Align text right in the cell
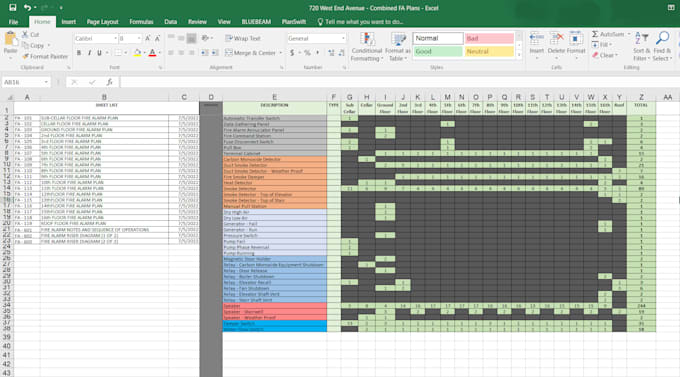The width and height of the screenshot is (680, 377). 191,53
